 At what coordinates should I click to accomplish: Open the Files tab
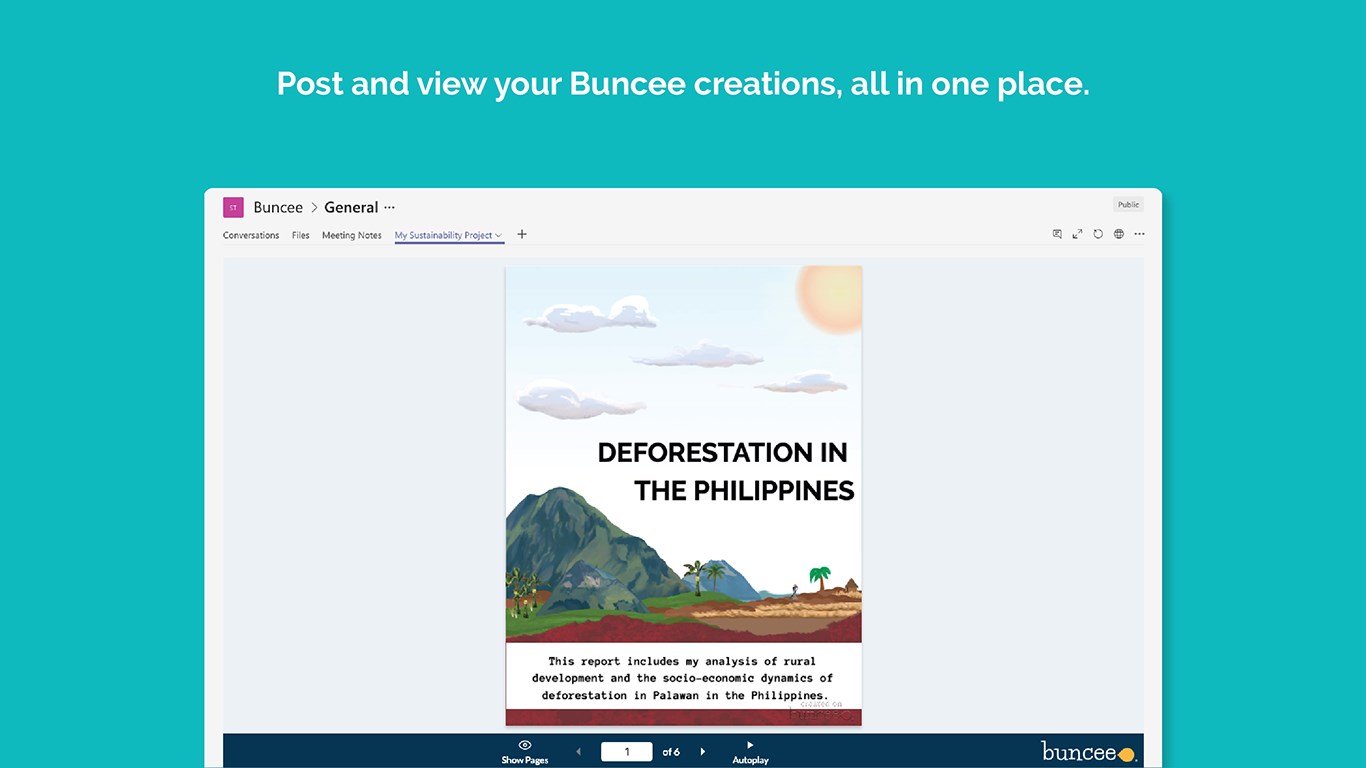point(300,236)
